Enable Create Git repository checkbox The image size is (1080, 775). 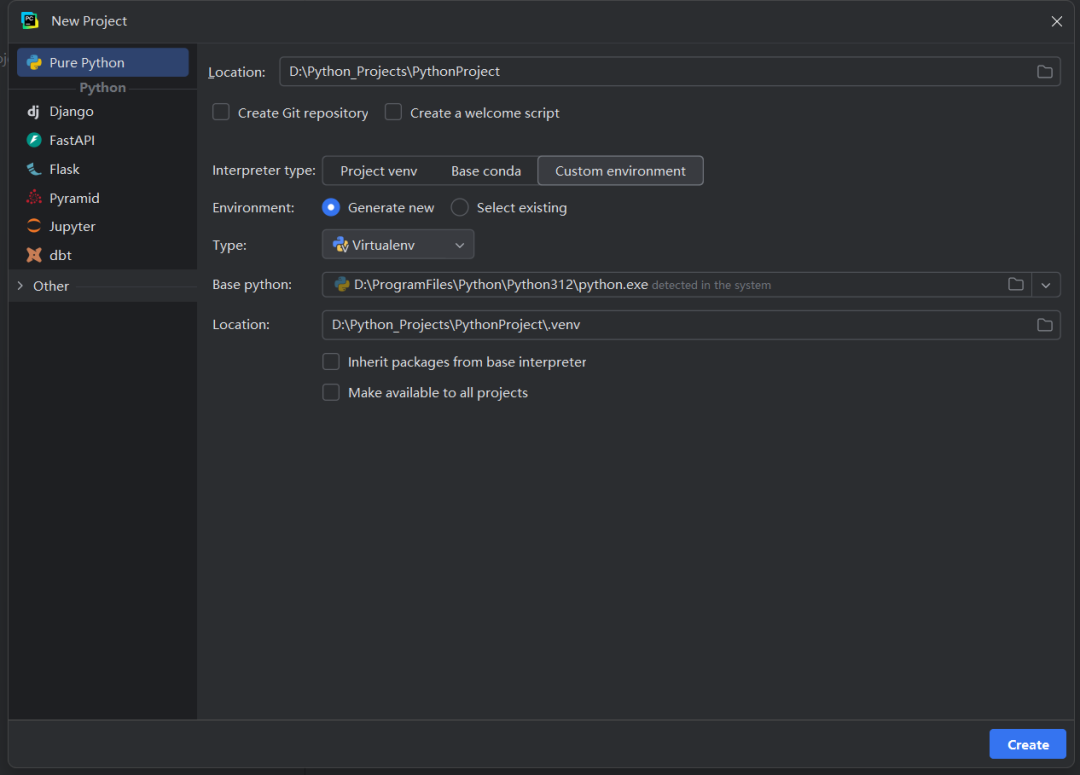coord(221,112)
